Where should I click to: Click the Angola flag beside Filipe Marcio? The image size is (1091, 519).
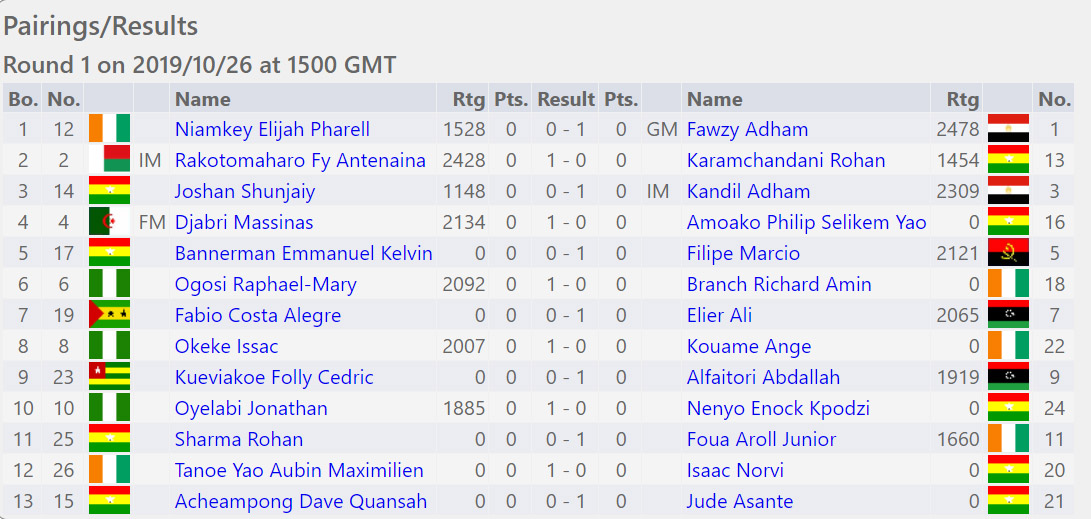click(x=1008, y=253)
